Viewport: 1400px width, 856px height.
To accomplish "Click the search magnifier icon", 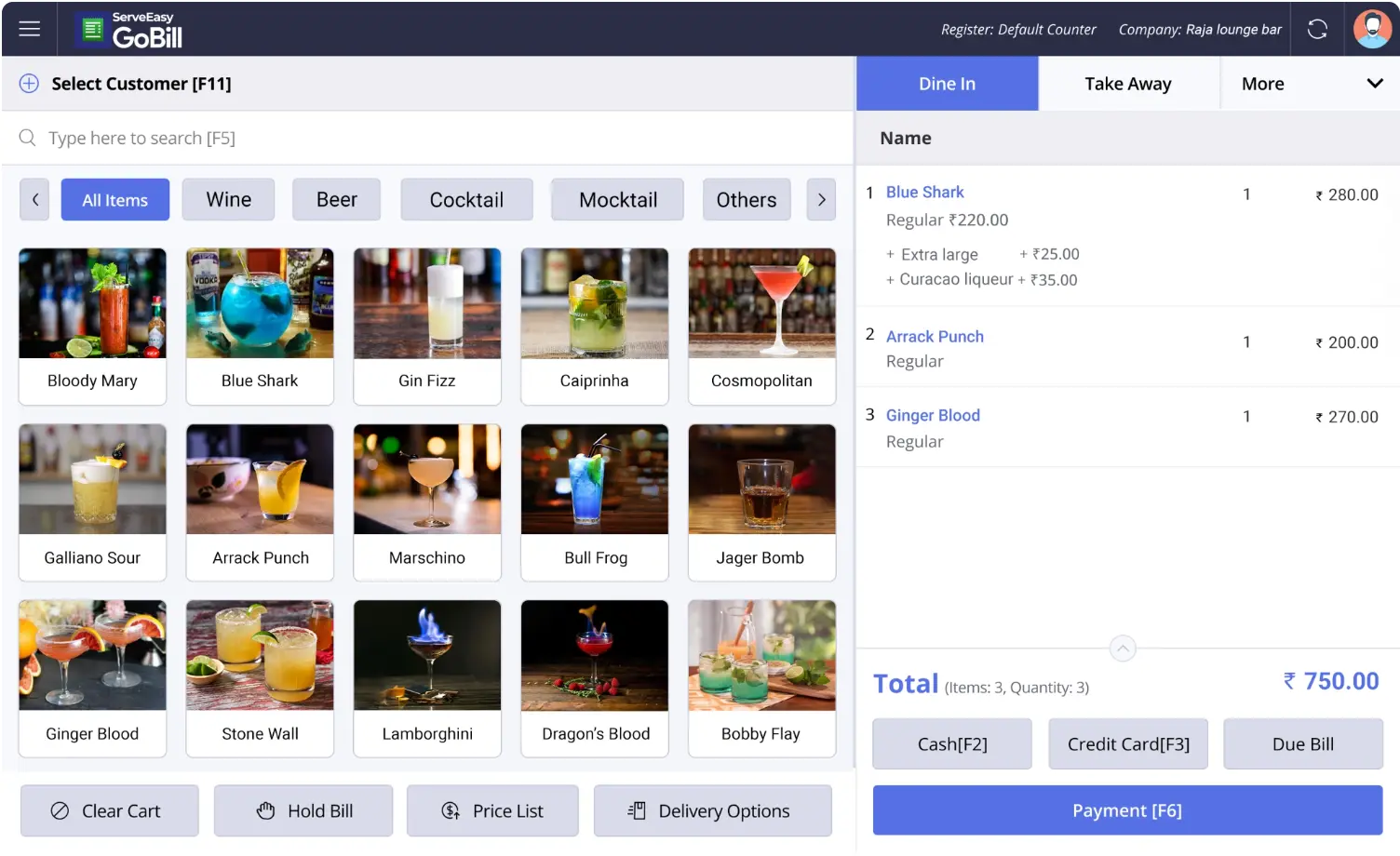I will click(28, 139).
